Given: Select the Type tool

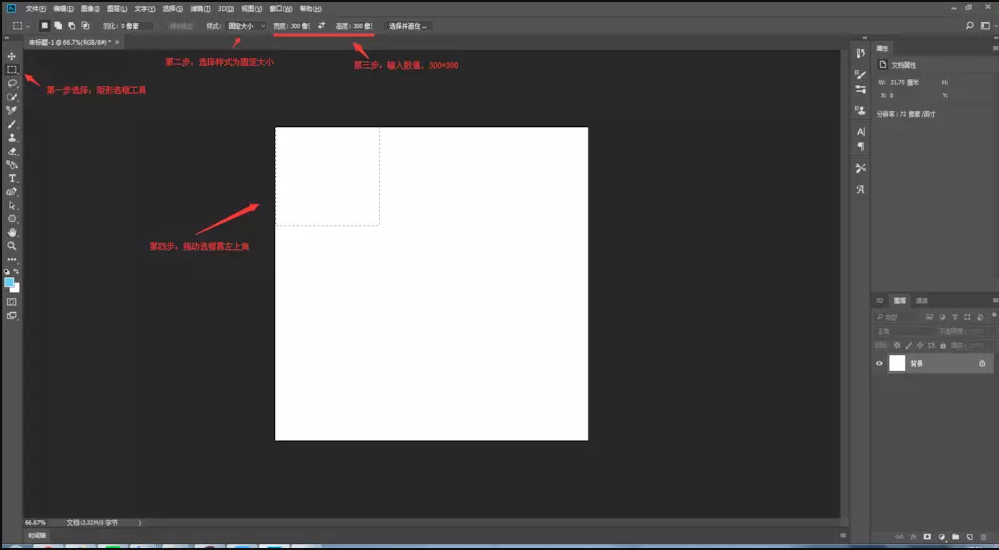Looking at the screenshot, I should coord(11,178).
